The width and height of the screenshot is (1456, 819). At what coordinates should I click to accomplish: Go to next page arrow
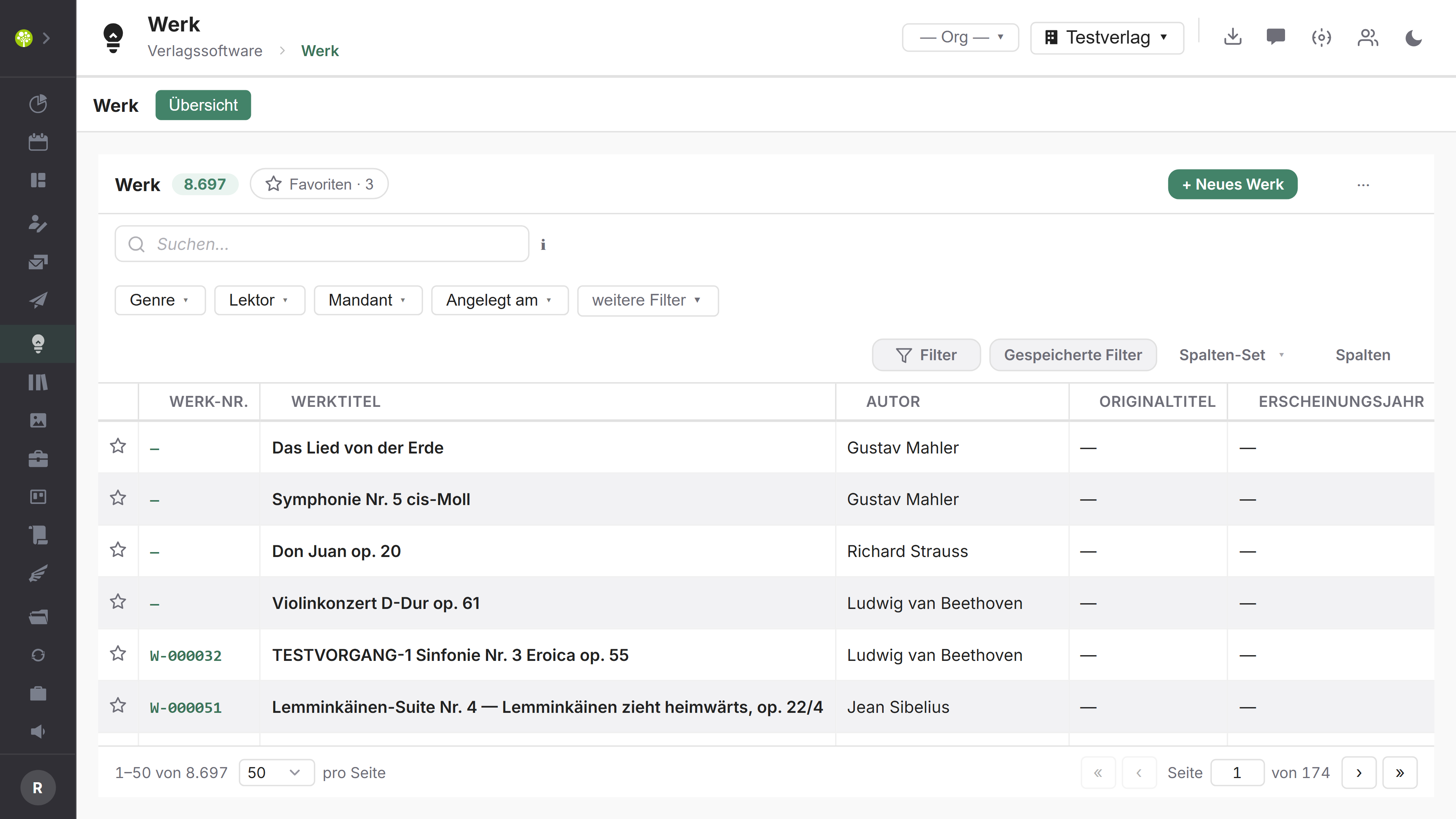pyautogui.click(x=1359, y=772)
